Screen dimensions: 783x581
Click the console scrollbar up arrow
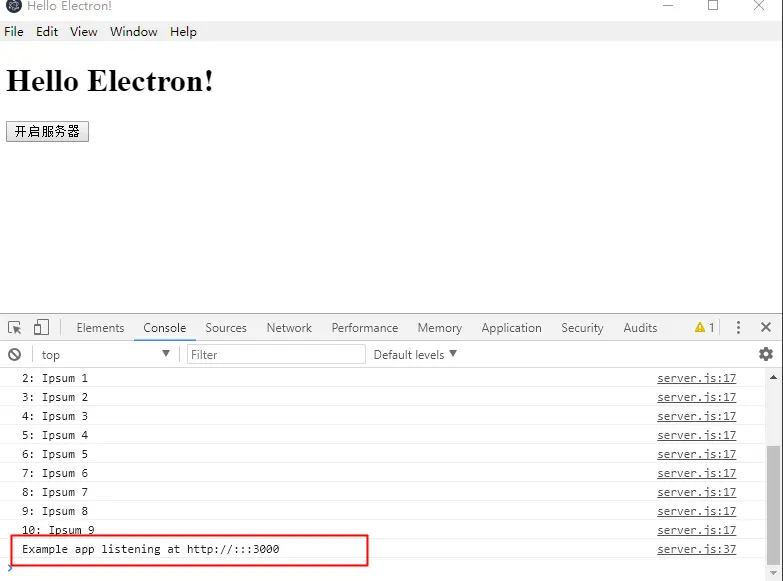pos(774,377)
